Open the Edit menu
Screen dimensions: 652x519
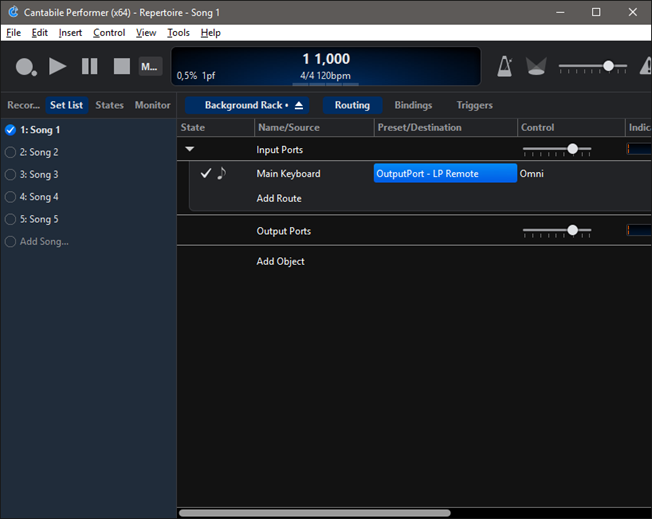pos(40,33)
